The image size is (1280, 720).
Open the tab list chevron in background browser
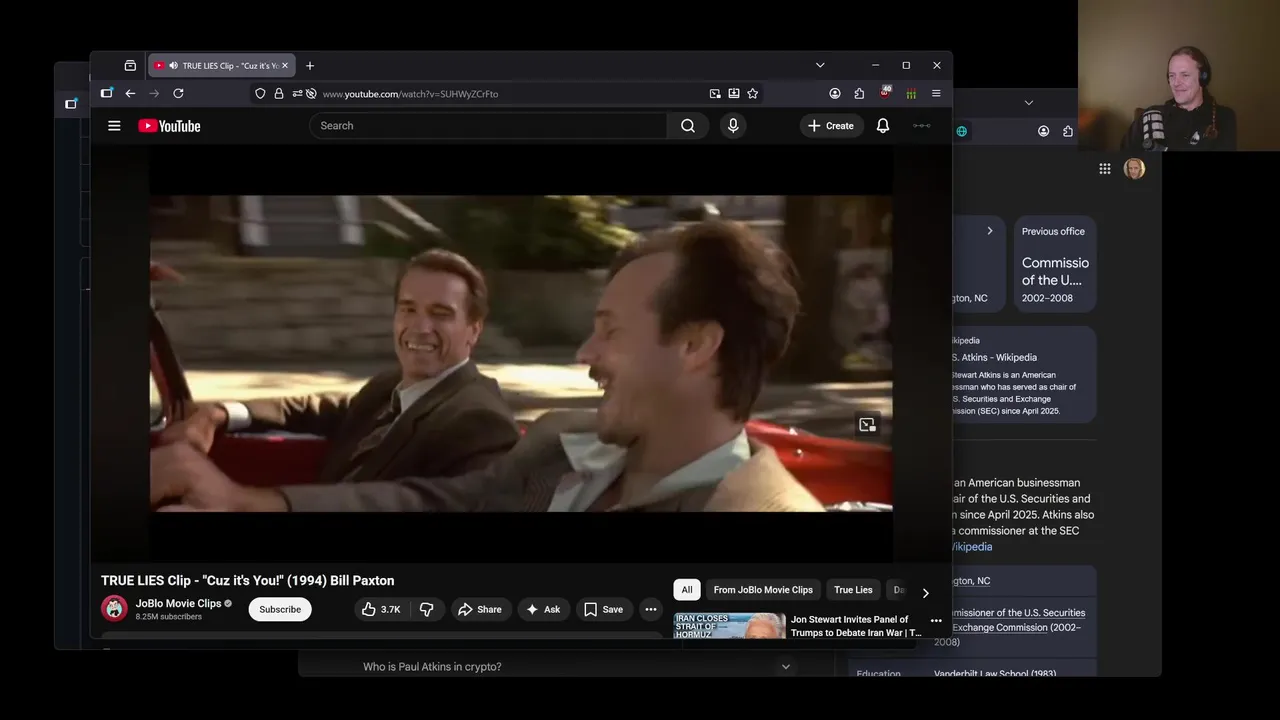tap(1028, 102)
